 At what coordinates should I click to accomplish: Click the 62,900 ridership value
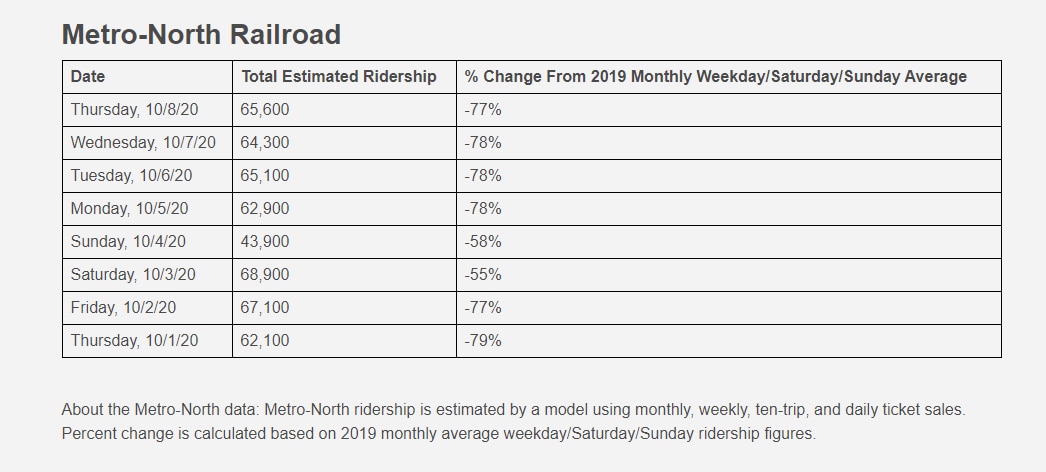265,209
